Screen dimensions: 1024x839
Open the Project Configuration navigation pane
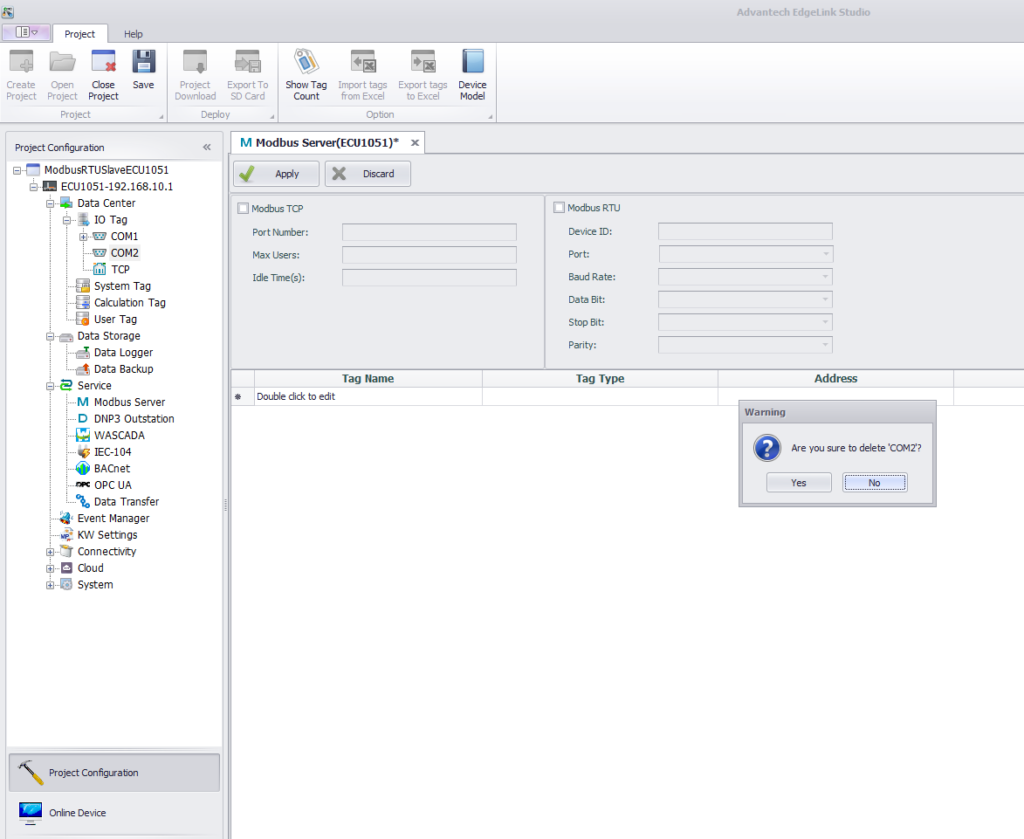(x=114, y=772)
